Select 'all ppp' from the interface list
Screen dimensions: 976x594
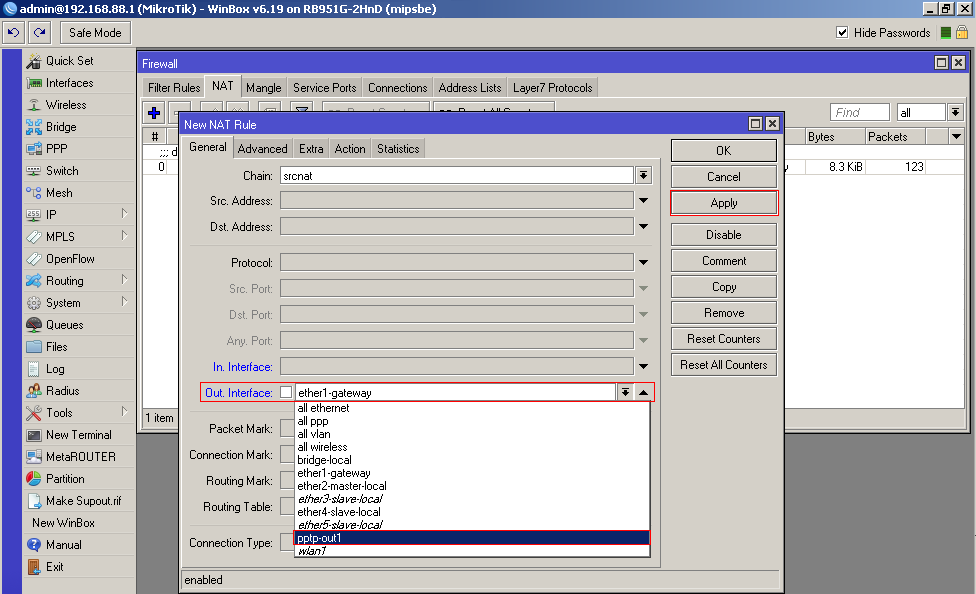472,421
